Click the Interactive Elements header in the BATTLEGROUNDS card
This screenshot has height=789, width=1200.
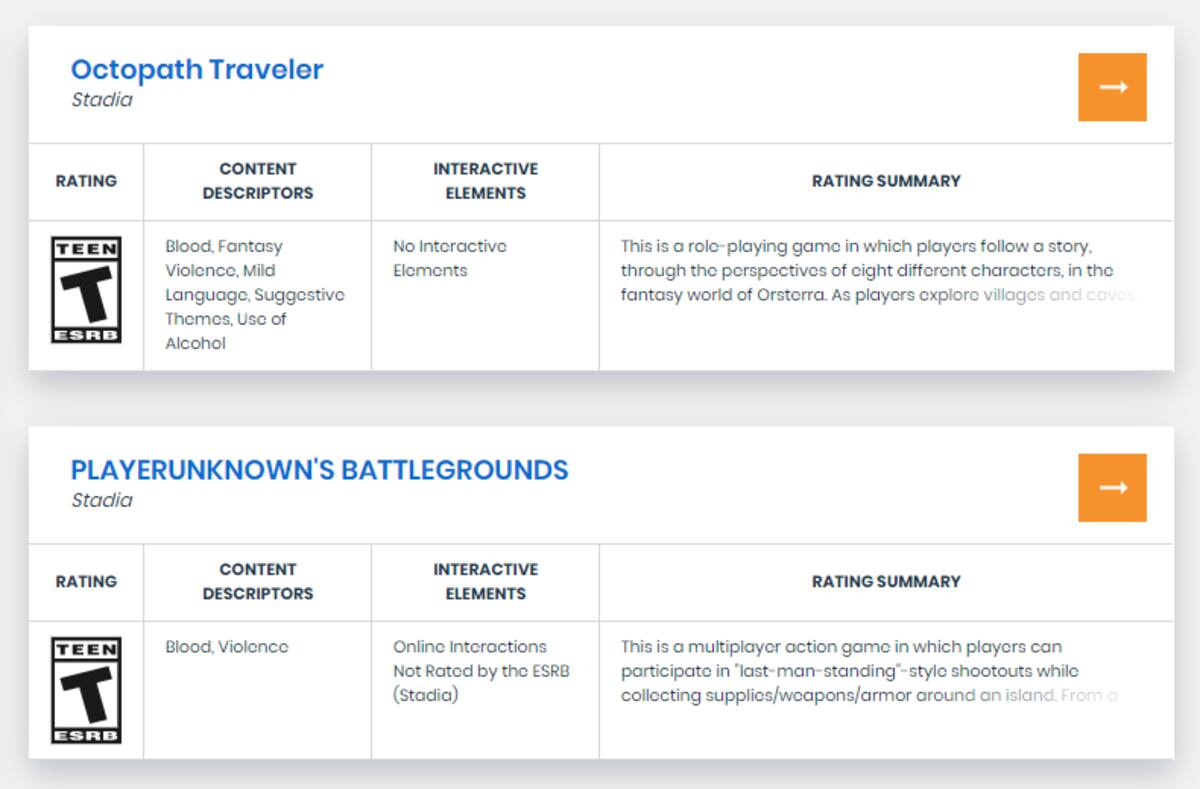(486, 581)
